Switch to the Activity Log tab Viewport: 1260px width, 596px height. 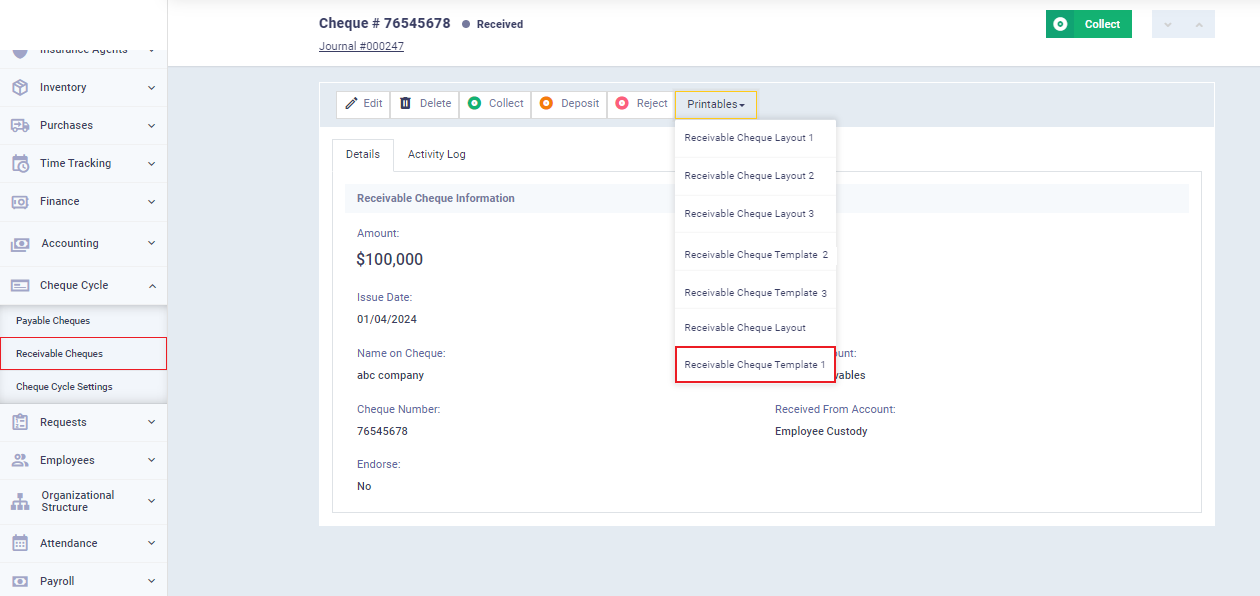tap(436, 155)
